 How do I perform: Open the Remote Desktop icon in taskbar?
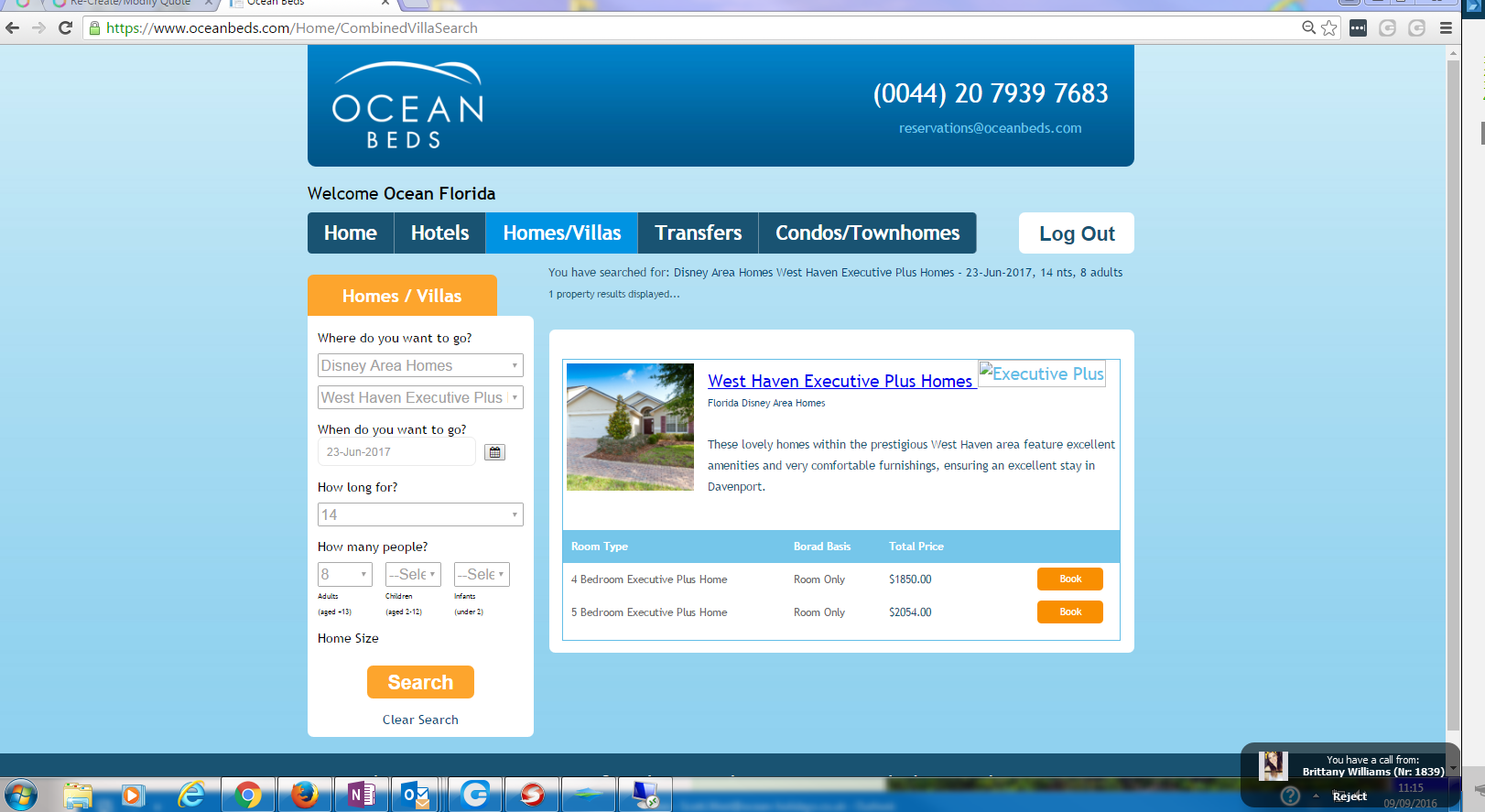click(645, 795)
